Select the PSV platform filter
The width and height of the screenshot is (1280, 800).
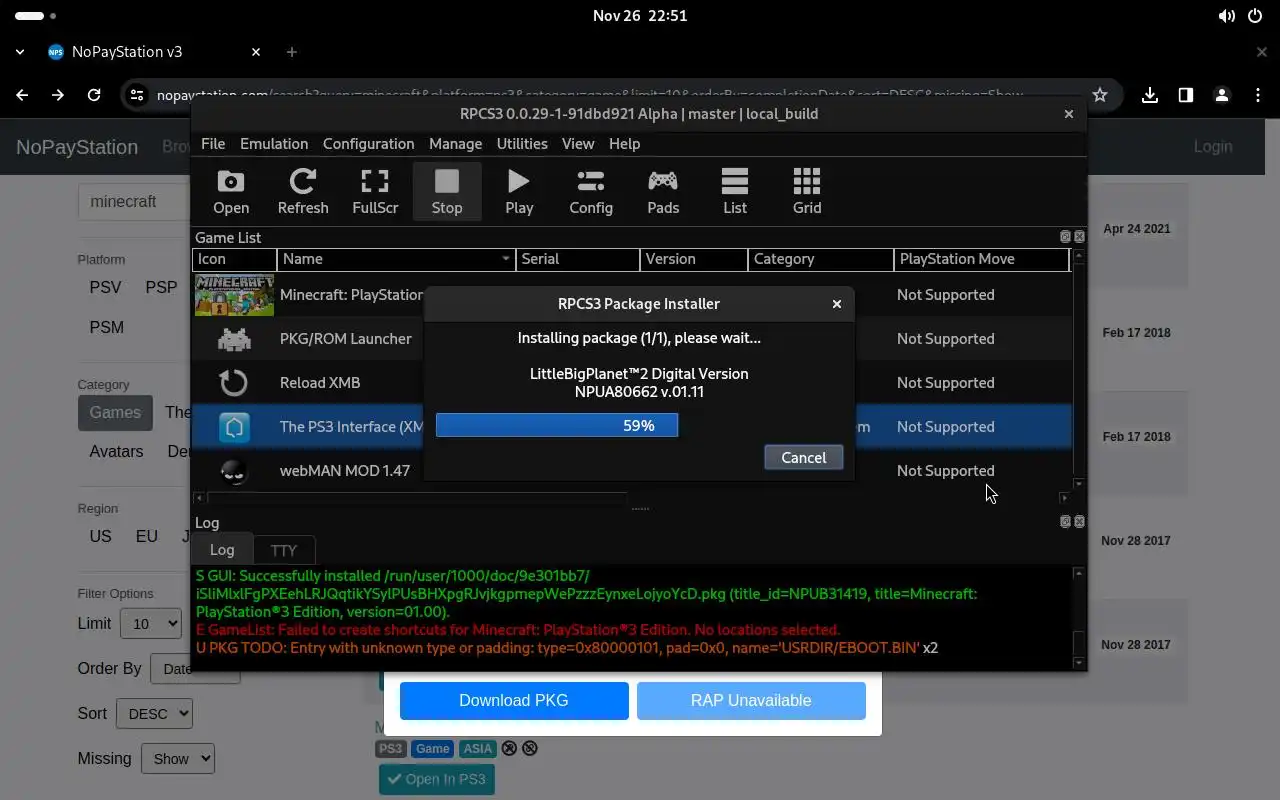tap(105, 287)
